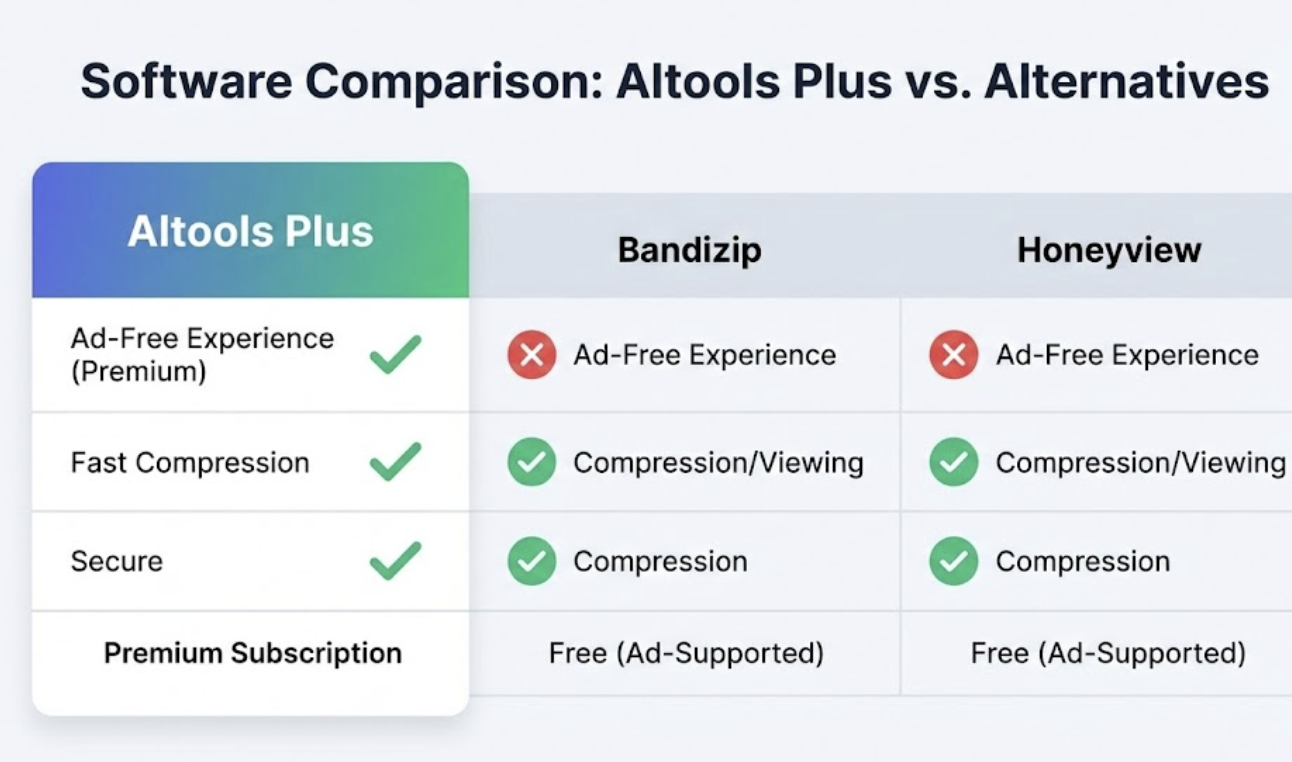Click the Premium Subscription label
The image size is (1292, 762).
[253, 653]
